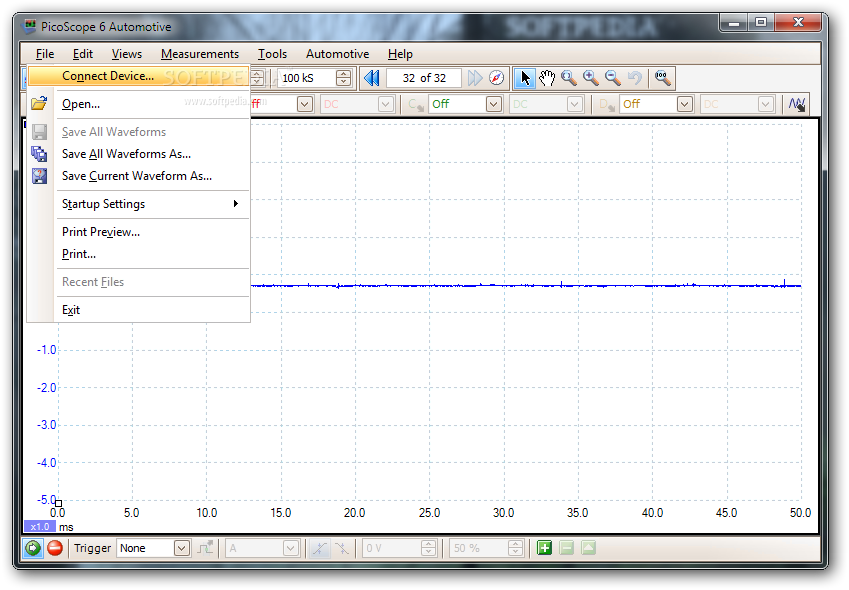Click the zoom out magnifier icon
Image resolution: width=849 pixels, height=590 pixels.
[612, 78]
